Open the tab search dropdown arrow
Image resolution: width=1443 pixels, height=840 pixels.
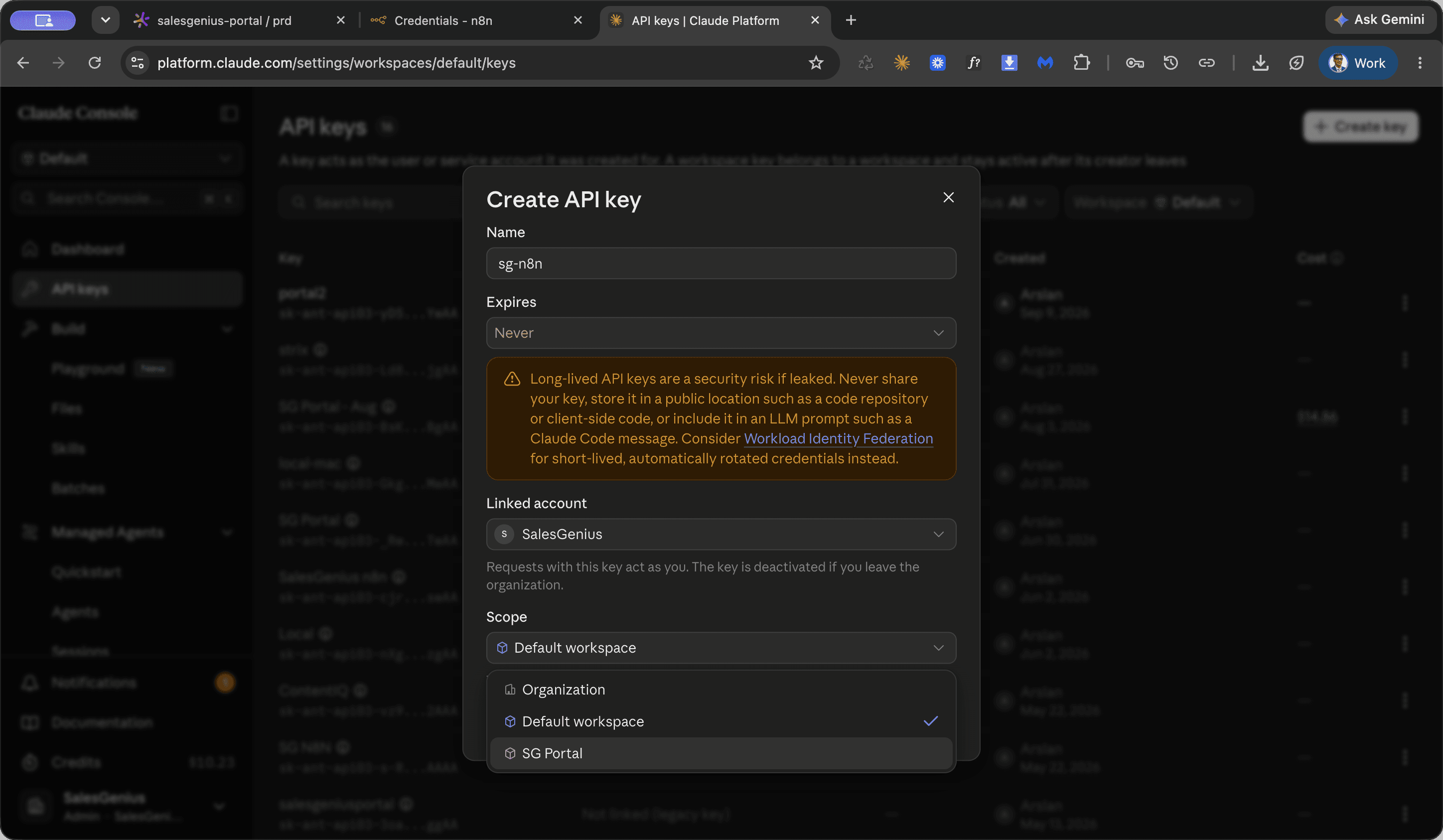[x=105, y=20]
